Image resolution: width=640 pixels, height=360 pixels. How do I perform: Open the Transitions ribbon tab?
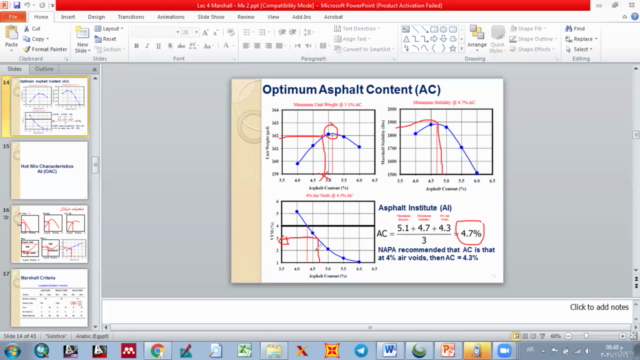131,17
